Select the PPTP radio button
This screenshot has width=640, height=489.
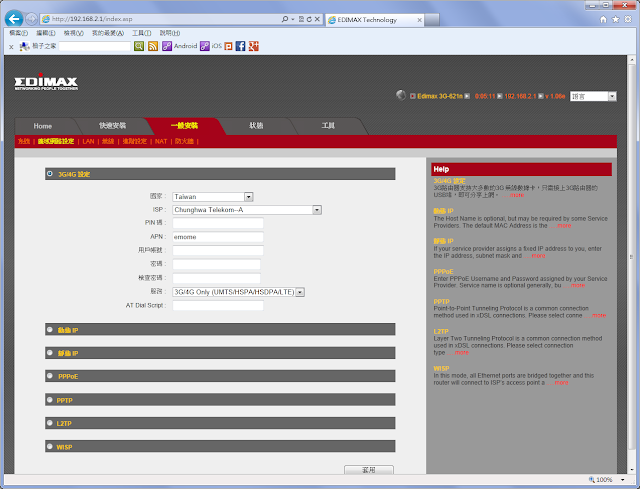[50, 400]
